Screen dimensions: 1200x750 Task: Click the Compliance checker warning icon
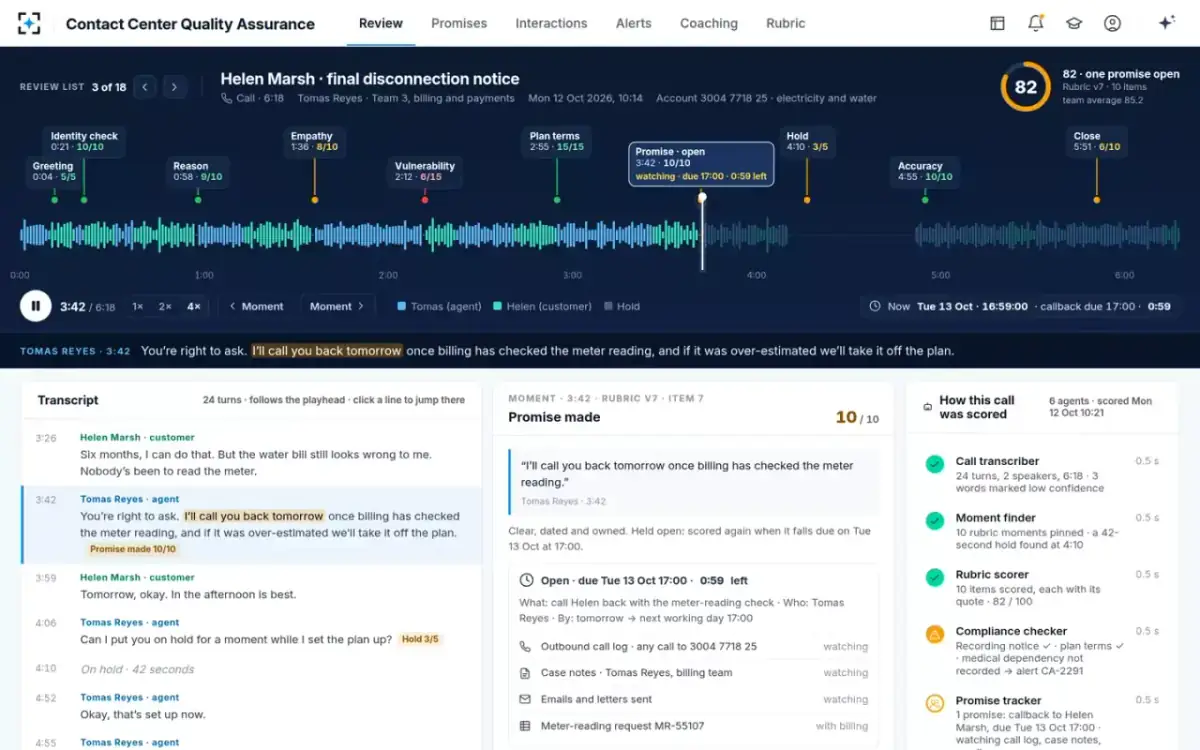coord(934,634)
